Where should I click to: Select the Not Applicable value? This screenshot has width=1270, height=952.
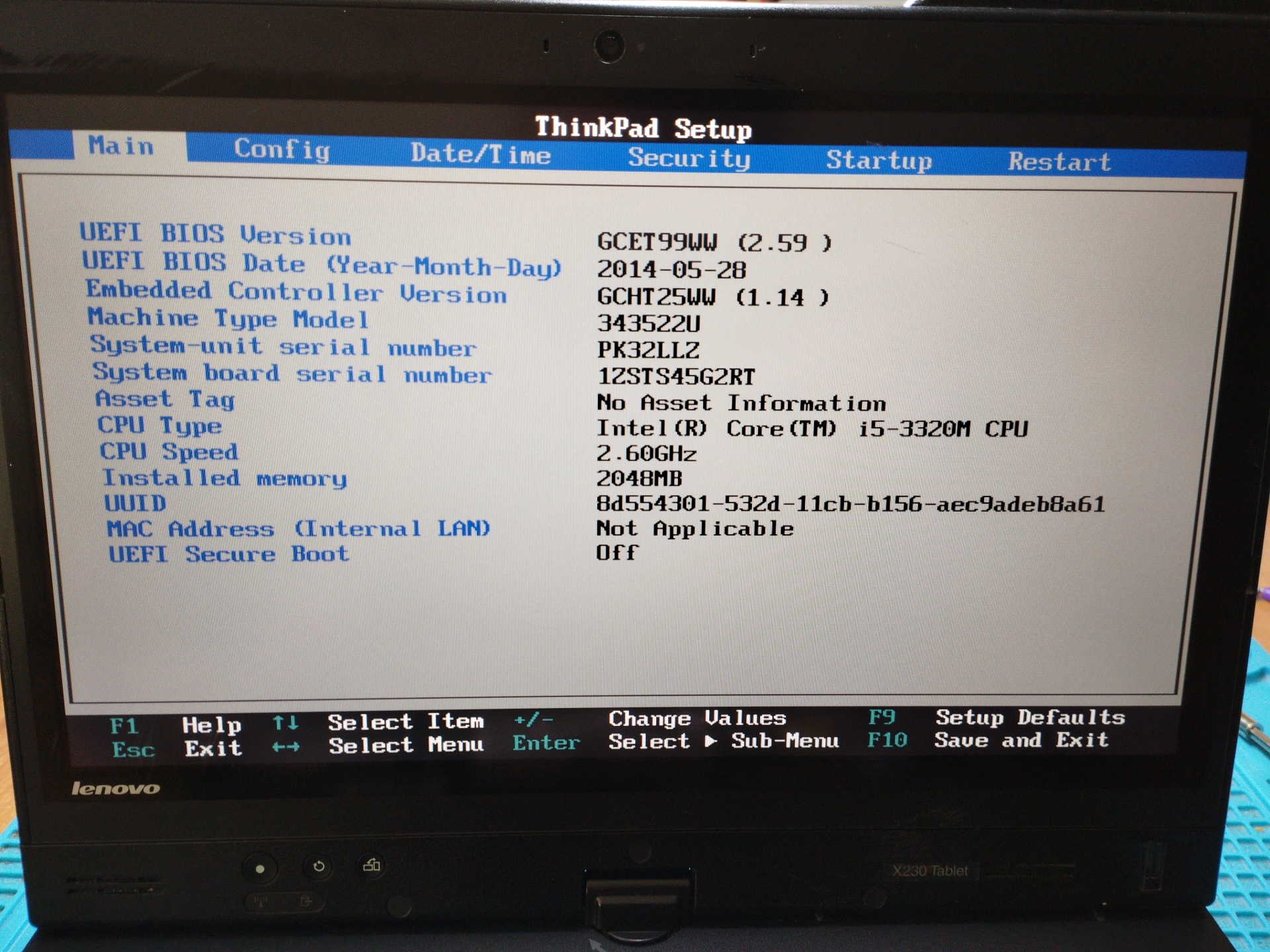(x=695, y=528)
